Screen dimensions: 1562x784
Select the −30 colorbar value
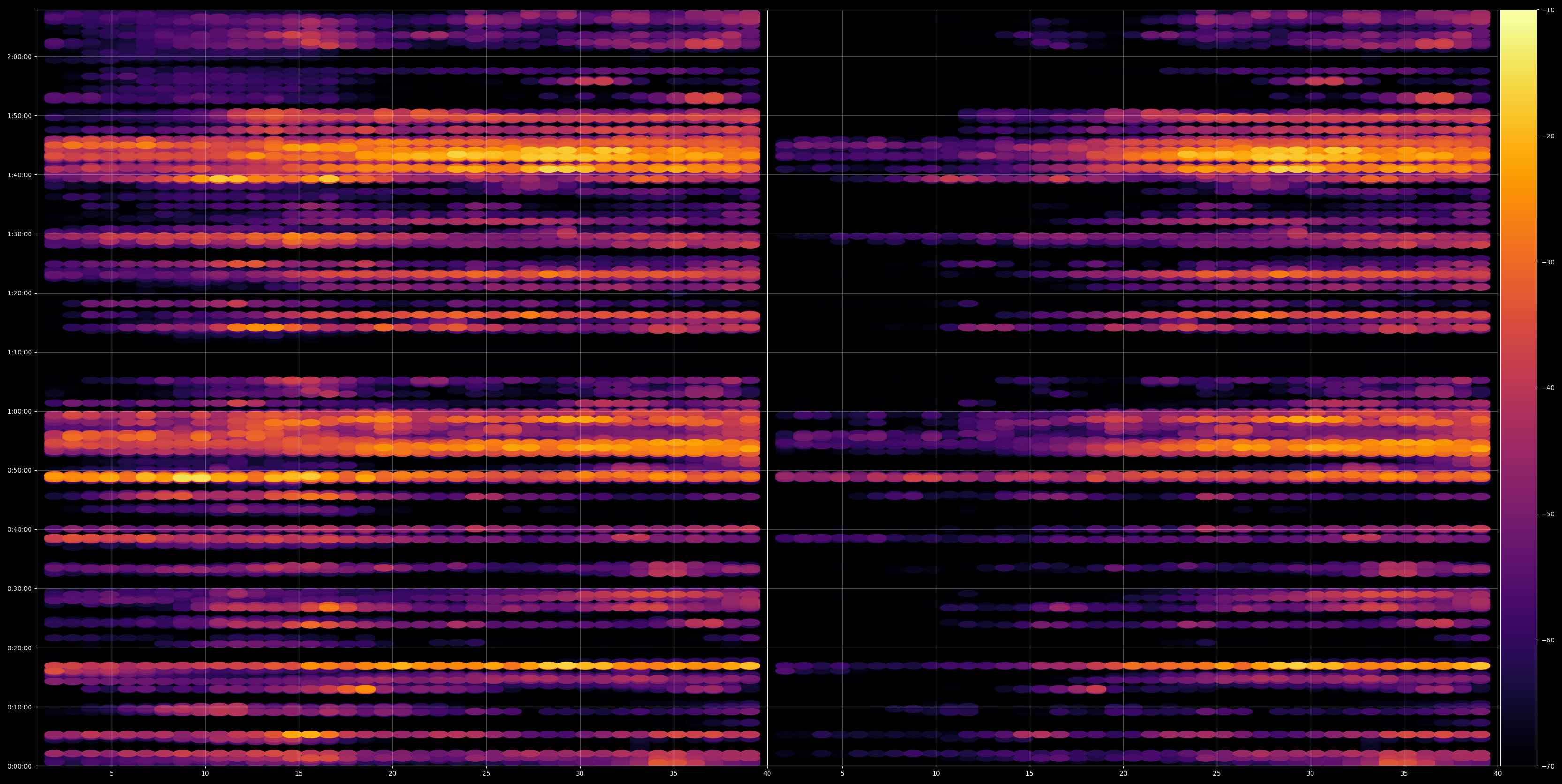point(1548,263)
